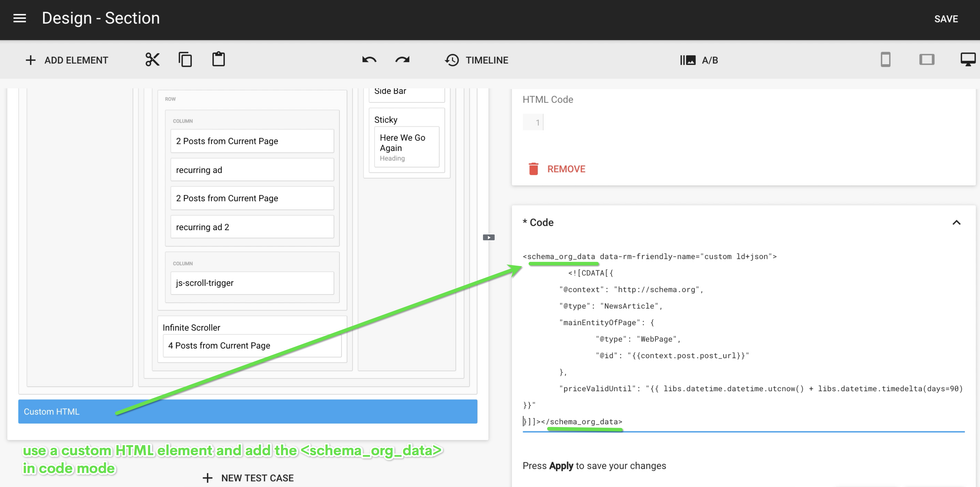
Task: Cut the selected element with scissors
Action: (152, 59)
